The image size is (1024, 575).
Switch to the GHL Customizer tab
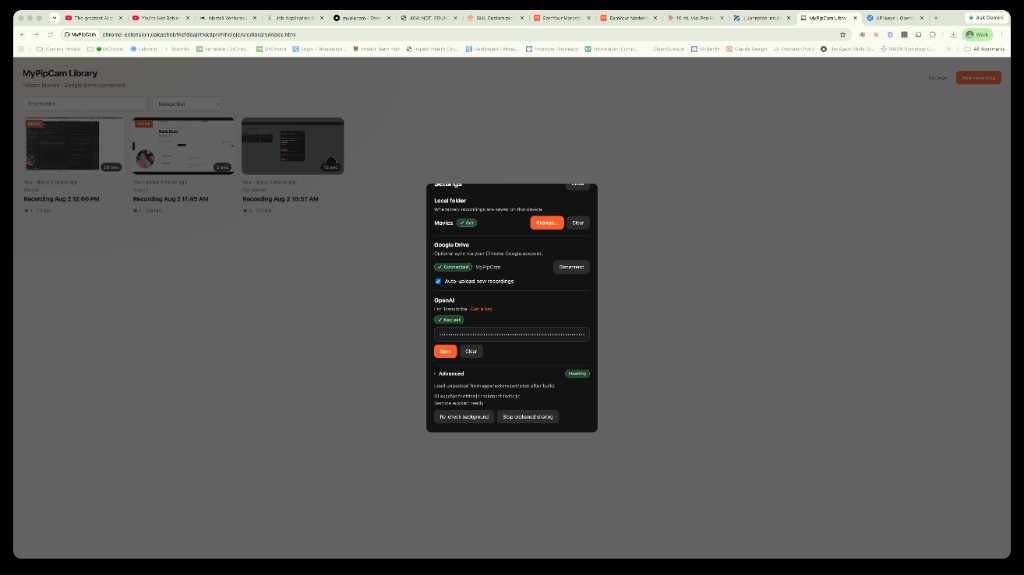tap(494, 18)
